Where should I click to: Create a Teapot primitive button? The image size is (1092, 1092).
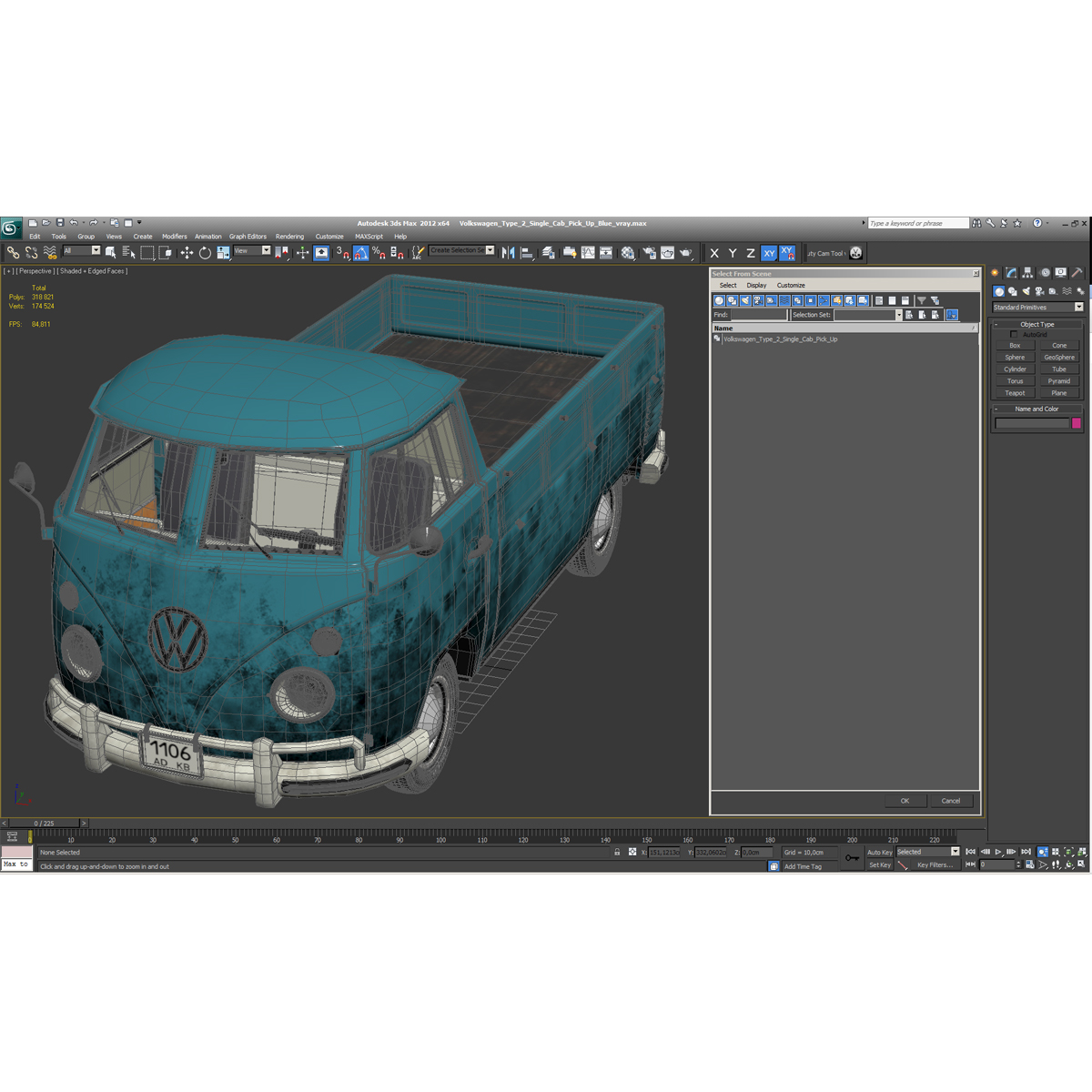tap(1015, 393)
